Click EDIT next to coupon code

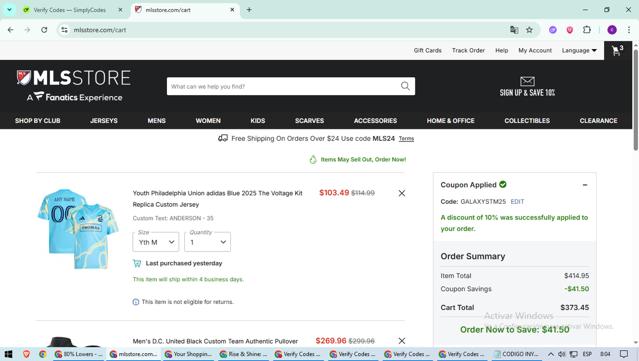[x=517, y=202]
